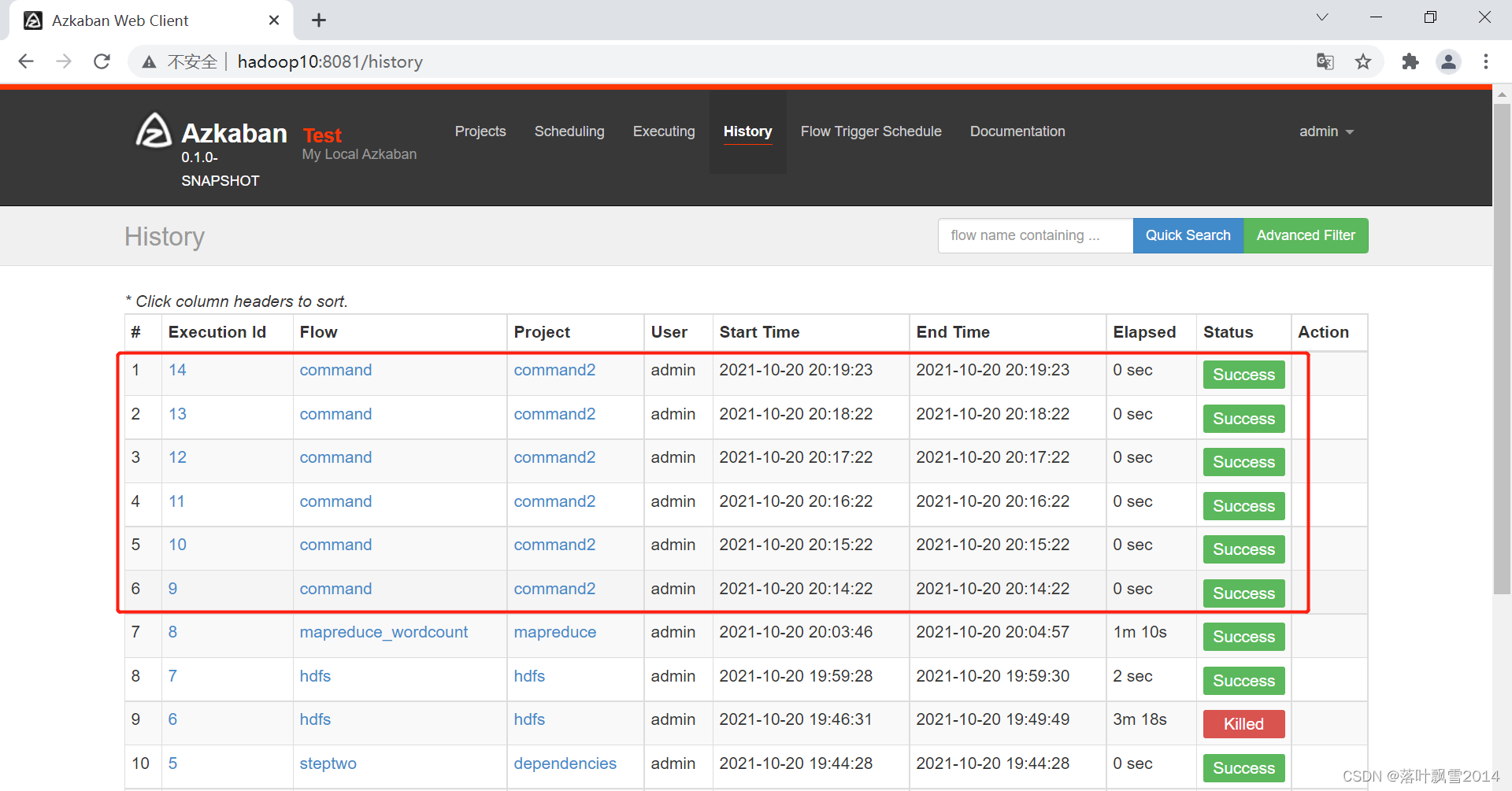Open the Projects menu item
The width and height of the screenshot is (1512, 791).
[480, 131]
